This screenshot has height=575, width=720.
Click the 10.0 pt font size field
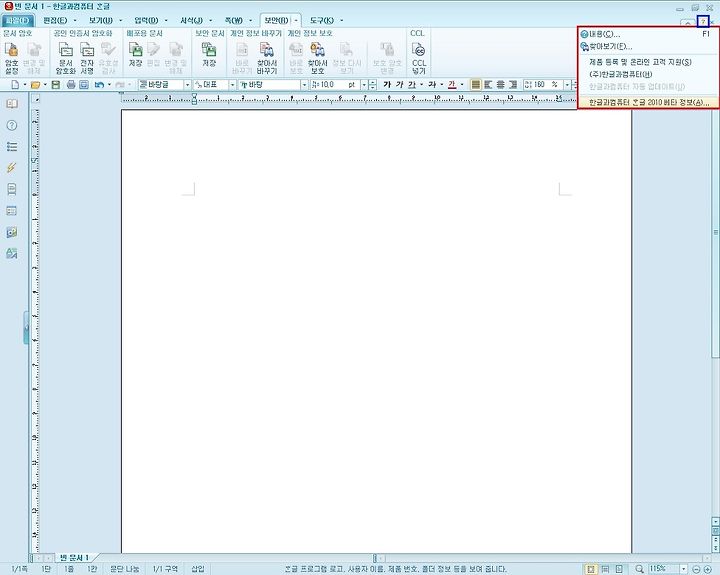click(x=335, y=85)
